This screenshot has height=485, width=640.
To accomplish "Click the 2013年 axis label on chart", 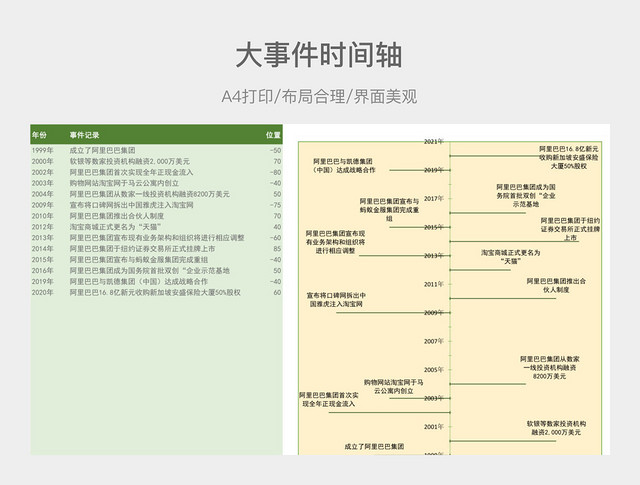I will pyautogui.click(x=433, y=256).
